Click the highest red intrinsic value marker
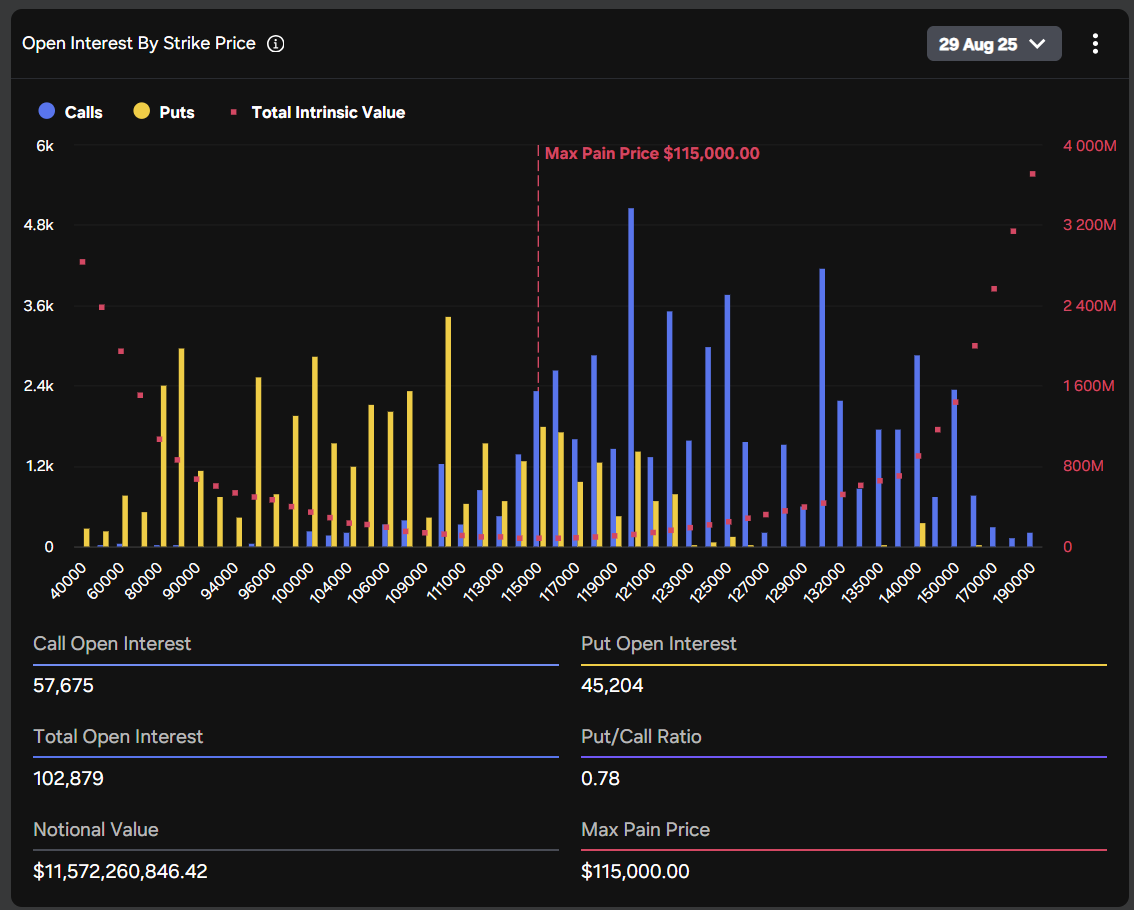The image size is (1134, 910). [x=1032, y=174]
